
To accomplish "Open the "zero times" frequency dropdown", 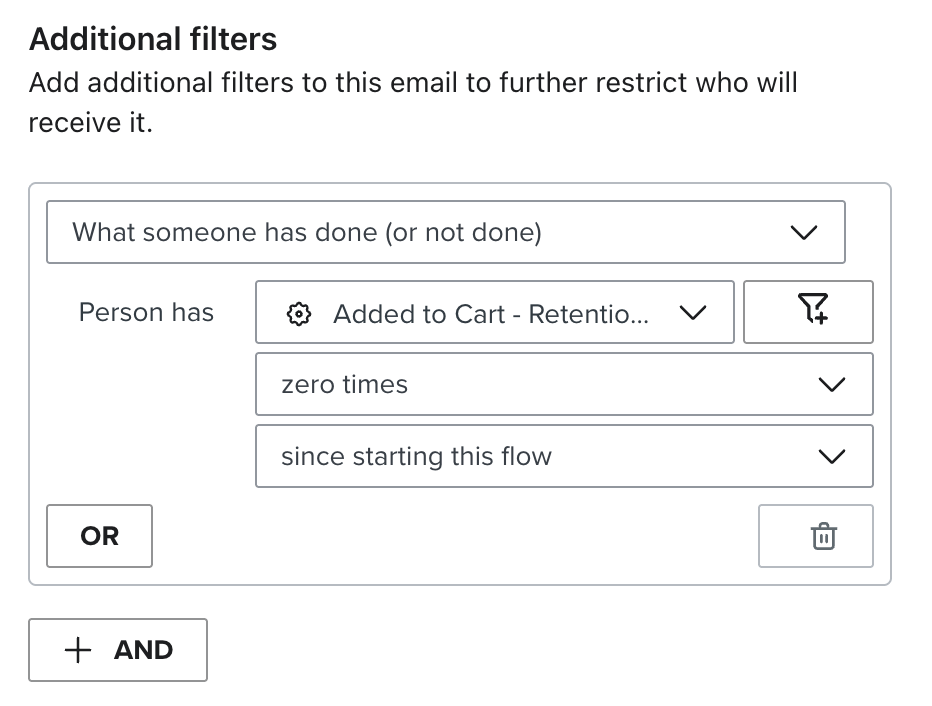I will coord(564,384).
